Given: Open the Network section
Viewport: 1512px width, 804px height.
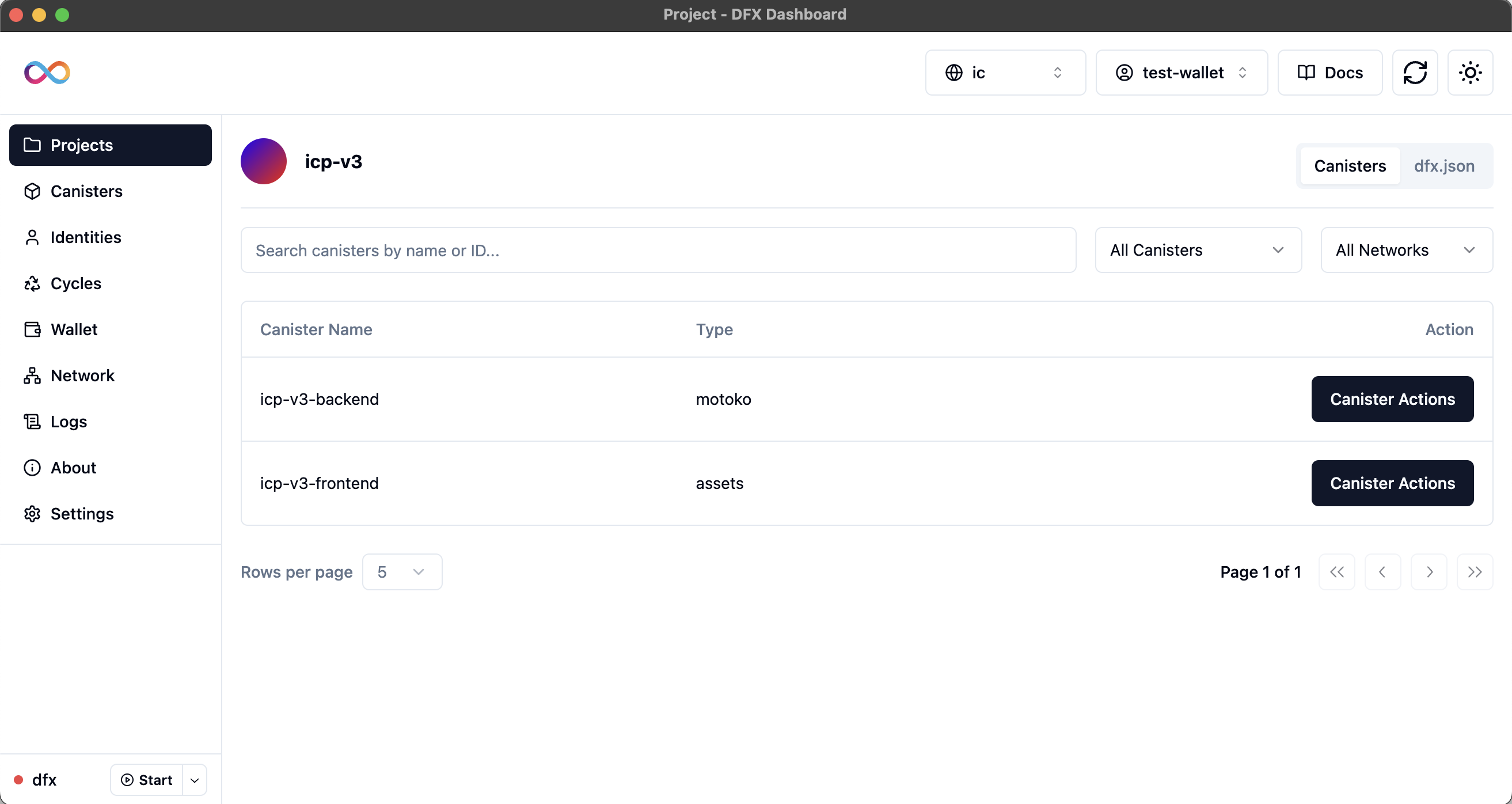Looking at the screenshot, I should [82, 376].
